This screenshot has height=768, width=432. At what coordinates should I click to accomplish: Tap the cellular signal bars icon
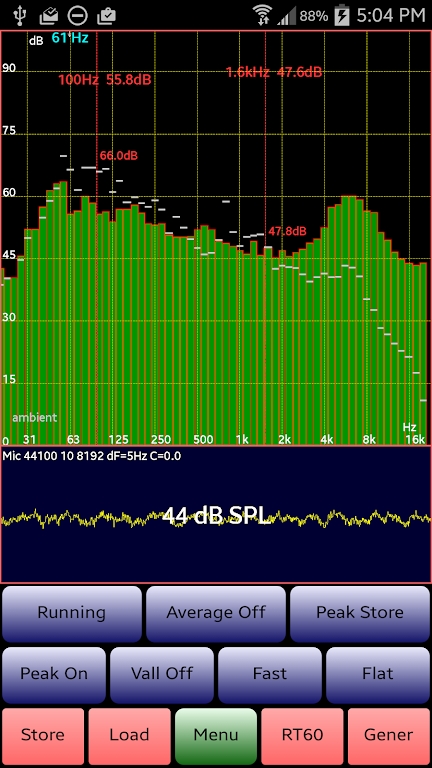click(287, 16)
